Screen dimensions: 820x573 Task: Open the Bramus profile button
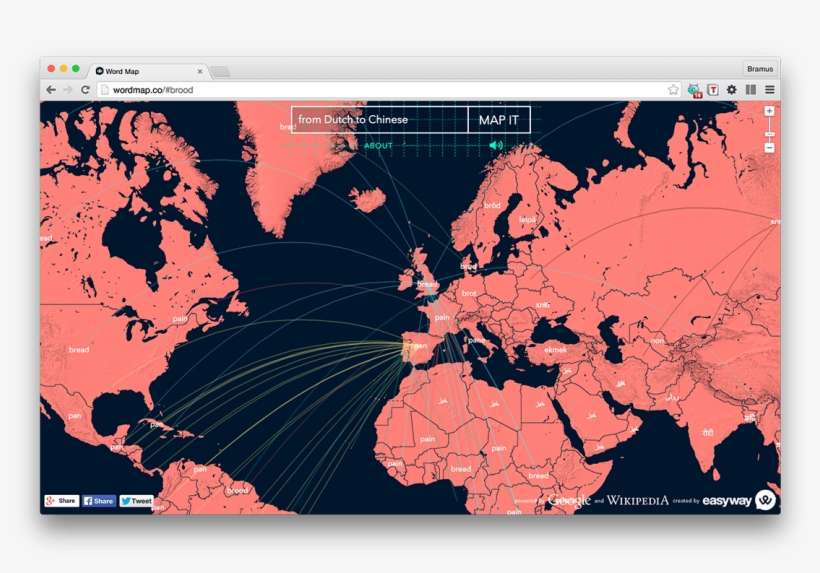759,70
